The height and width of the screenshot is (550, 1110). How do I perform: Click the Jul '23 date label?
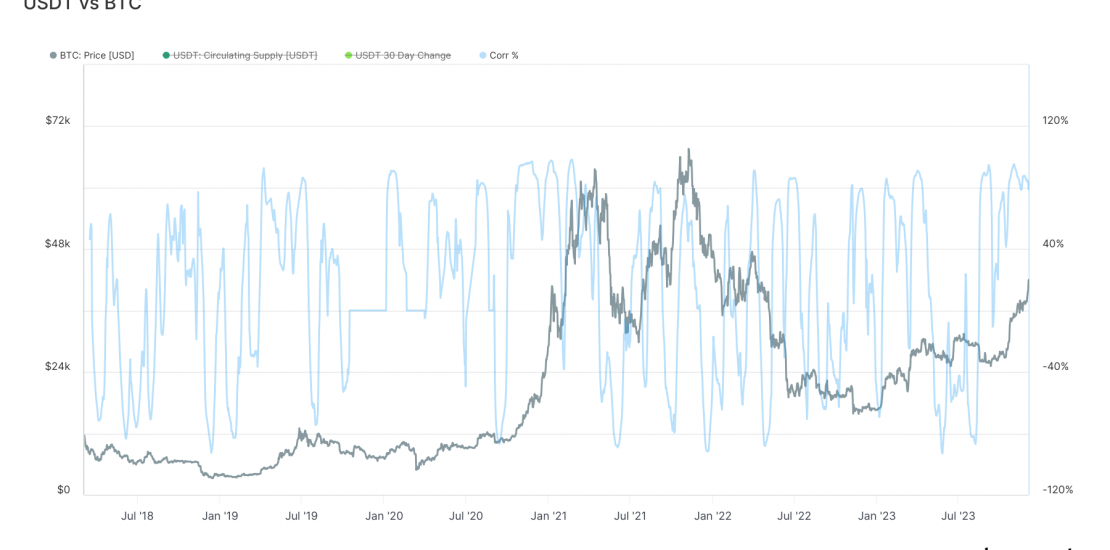click(x=958, y=516)
